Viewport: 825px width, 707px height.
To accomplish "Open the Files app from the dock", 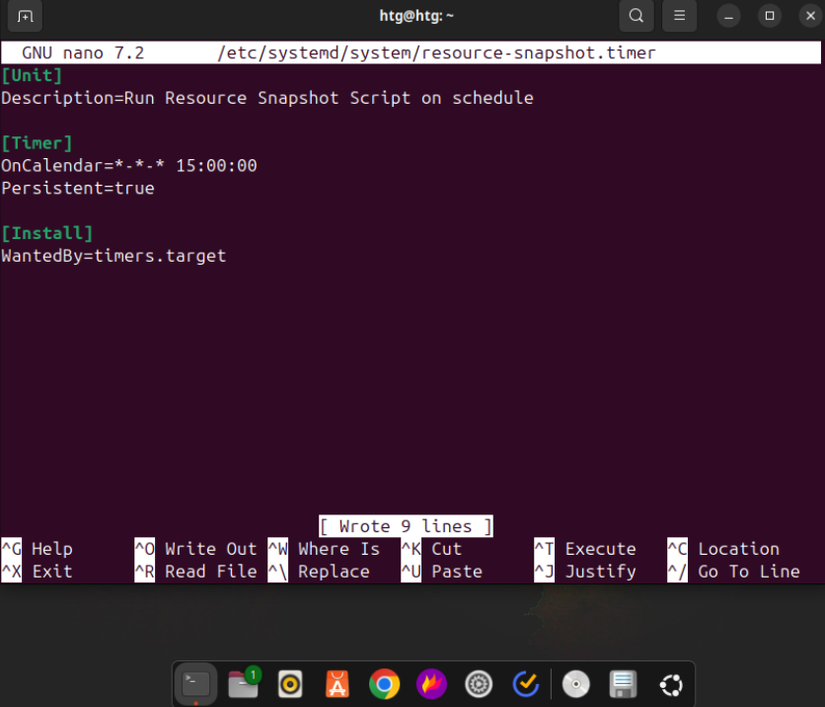I will tap(240, 684).
